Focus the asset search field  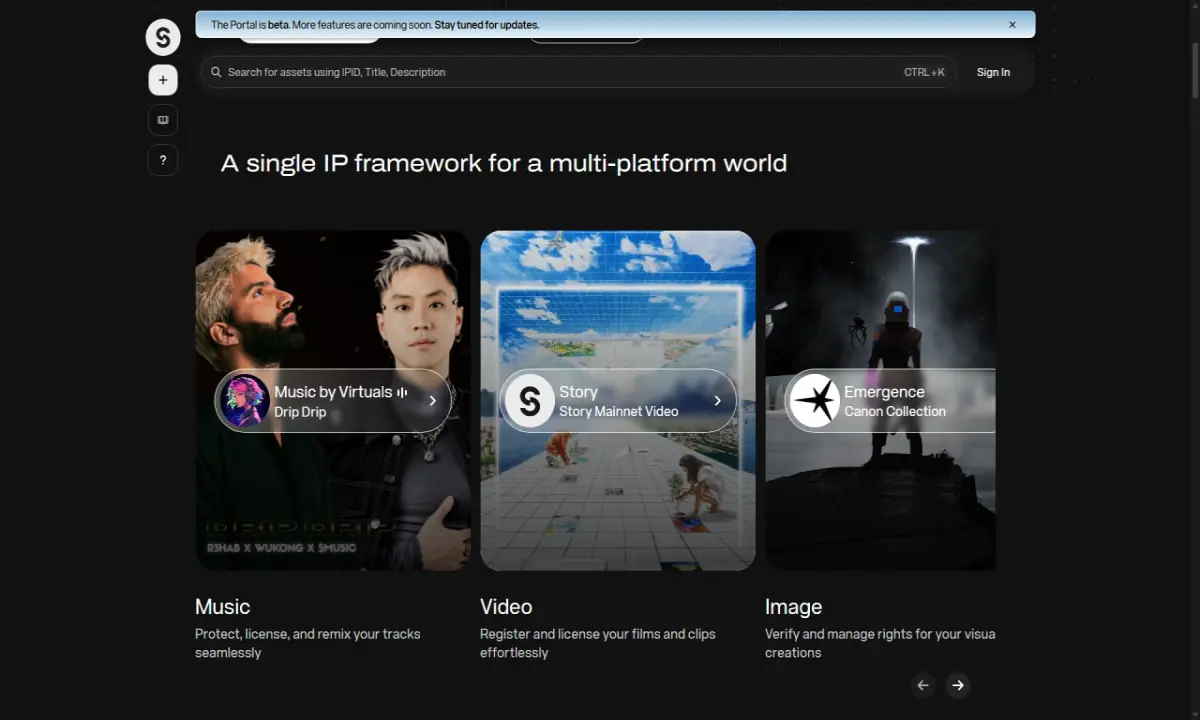(578, 72)
